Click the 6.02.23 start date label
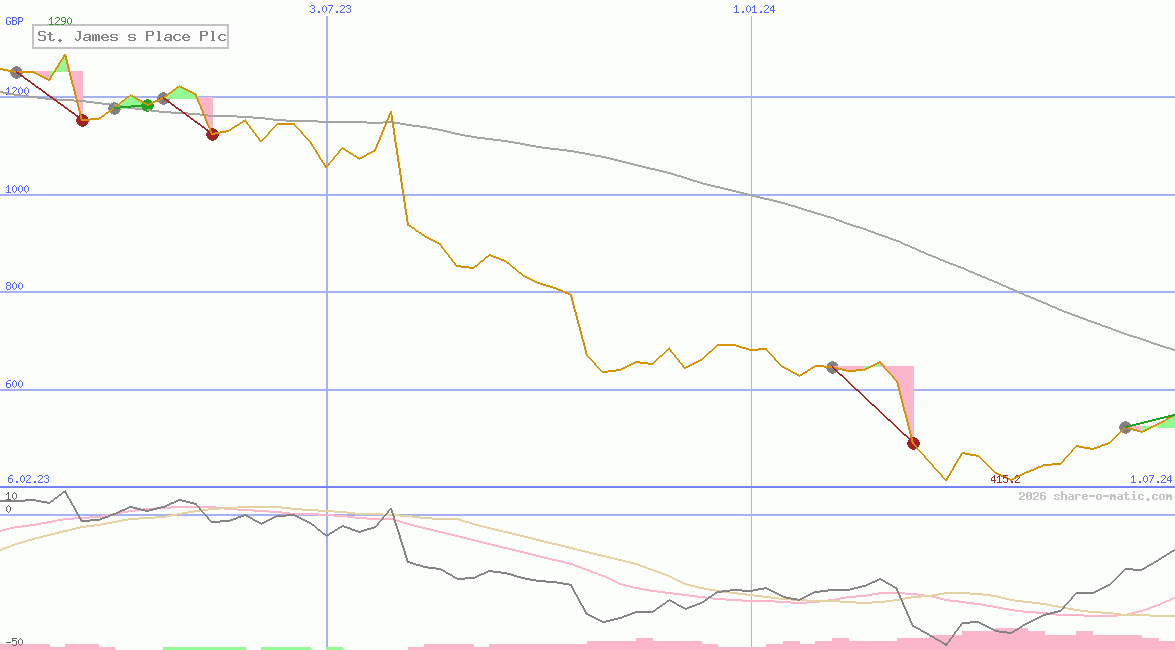 [28, 480]
